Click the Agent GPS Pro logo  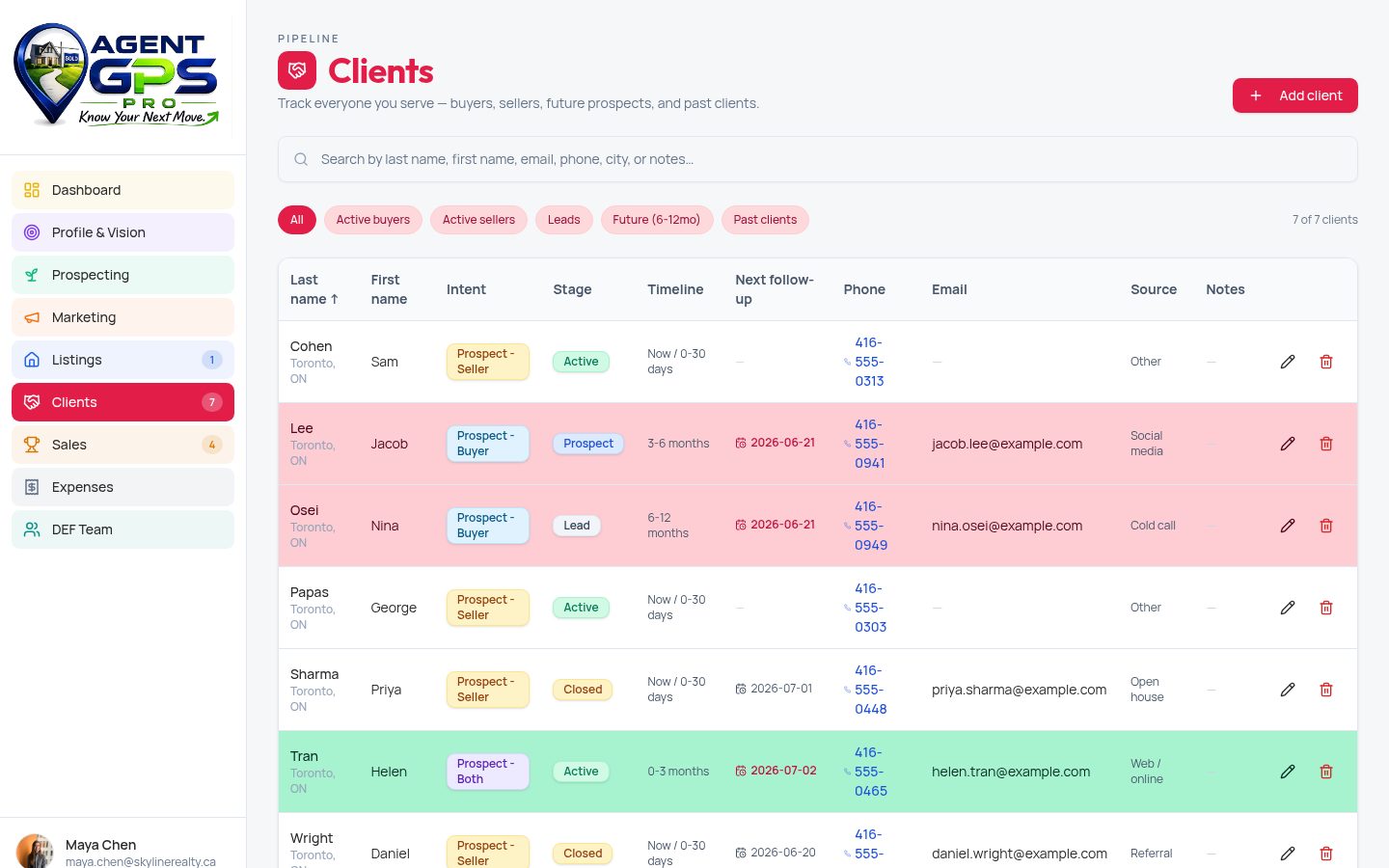(117, 75)
